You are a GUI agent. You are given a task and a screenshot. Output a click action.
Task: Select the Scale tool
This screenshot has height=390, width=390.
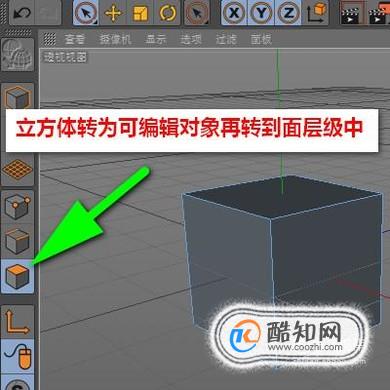click(x=140, y=13)
